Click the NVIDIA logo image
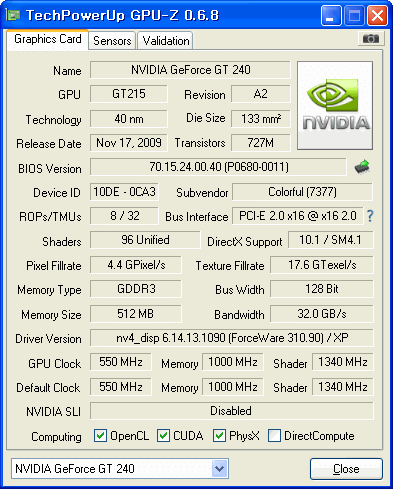This screenshot has width=393, height=489. pyautogui.click(x=335, y=105)
